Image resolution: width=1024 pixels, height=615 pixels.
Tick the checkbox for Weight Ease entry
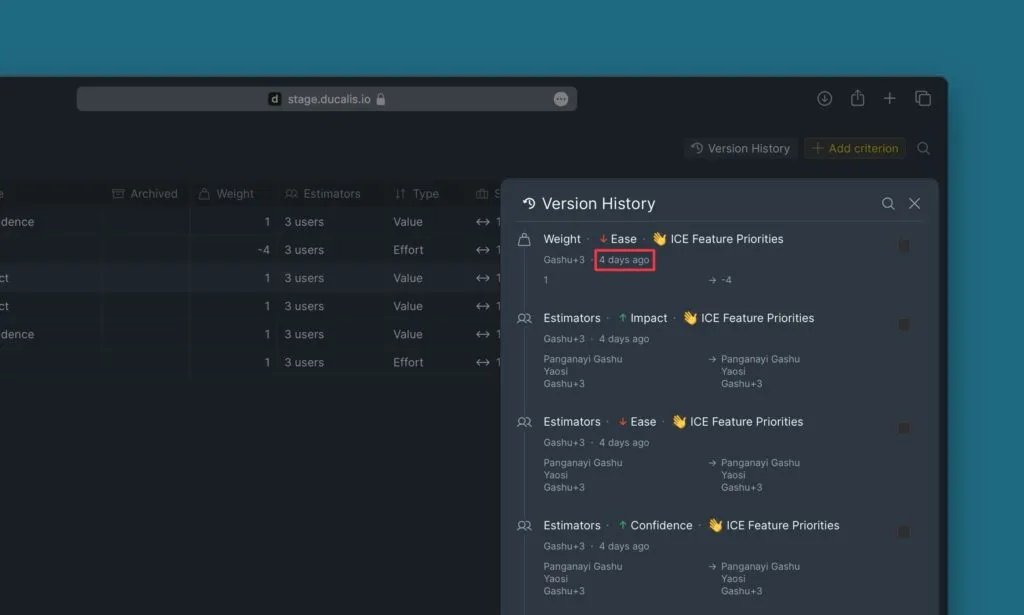tap(904, 246)
